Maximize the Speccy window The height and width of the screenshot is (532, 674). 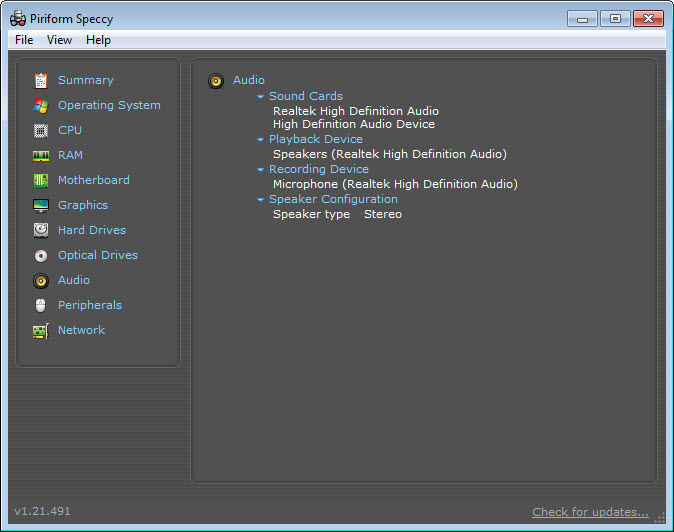tap(616, 19)
